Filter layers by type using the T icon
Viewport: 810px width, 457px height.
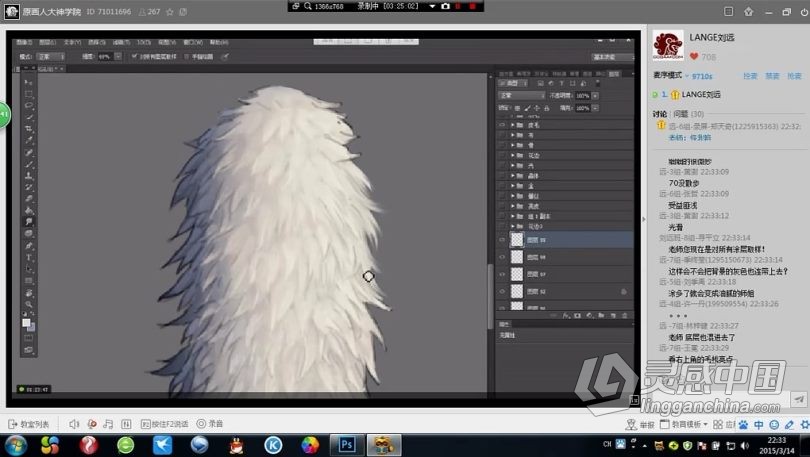tap(562, 83)
